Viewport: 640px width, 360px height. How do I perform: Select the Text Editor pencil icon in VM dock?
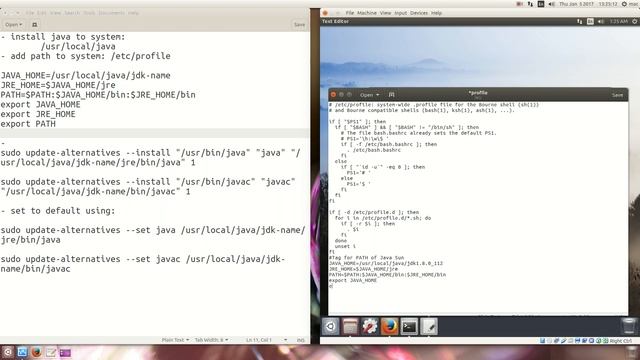(429, 327)
